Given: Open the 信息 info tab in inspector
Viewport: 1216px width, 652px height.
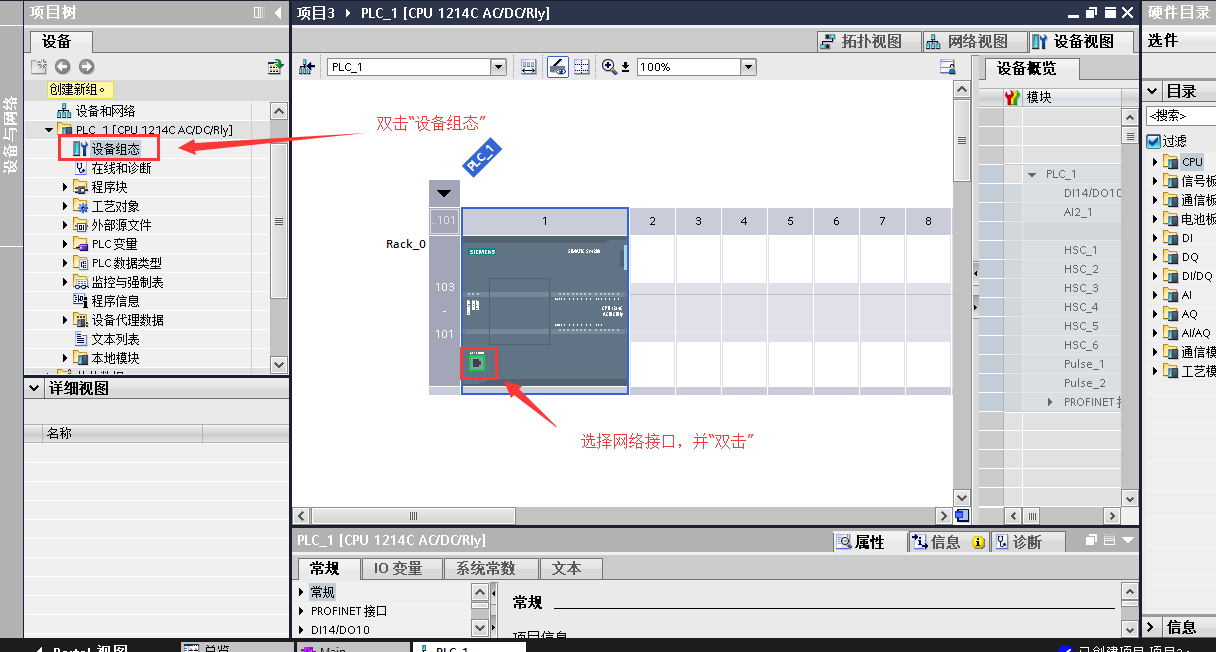Looking at the screenshot, I should (x=948, y=542).
